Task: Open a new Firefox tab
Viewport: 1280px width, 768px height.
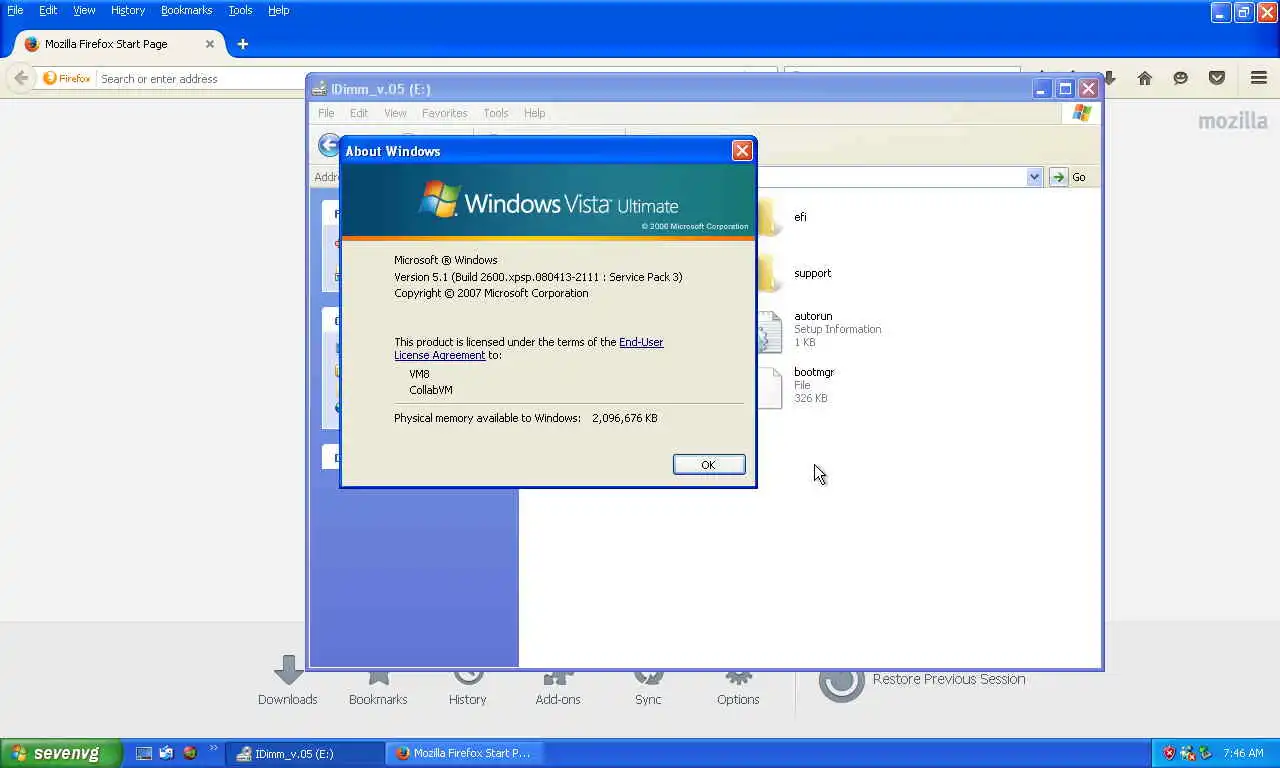Action: pyautogui.click(x=242, y=44)
